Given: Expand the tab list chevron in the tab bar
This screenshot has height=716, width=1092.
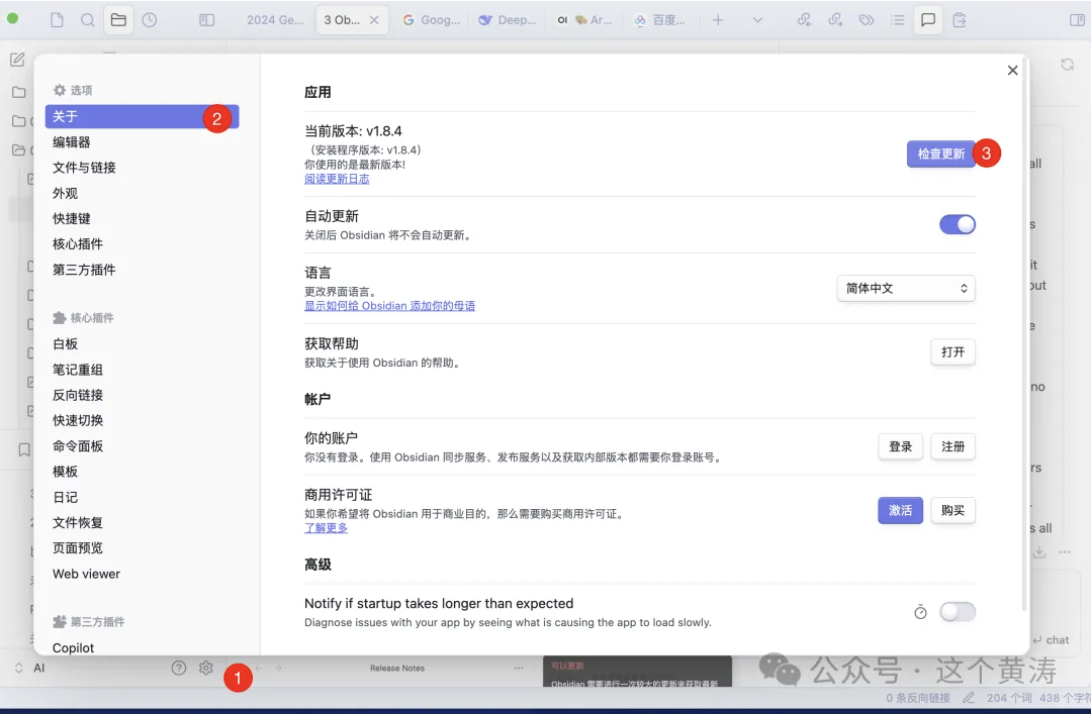Looking at the screenshot, I should (756, 20).
